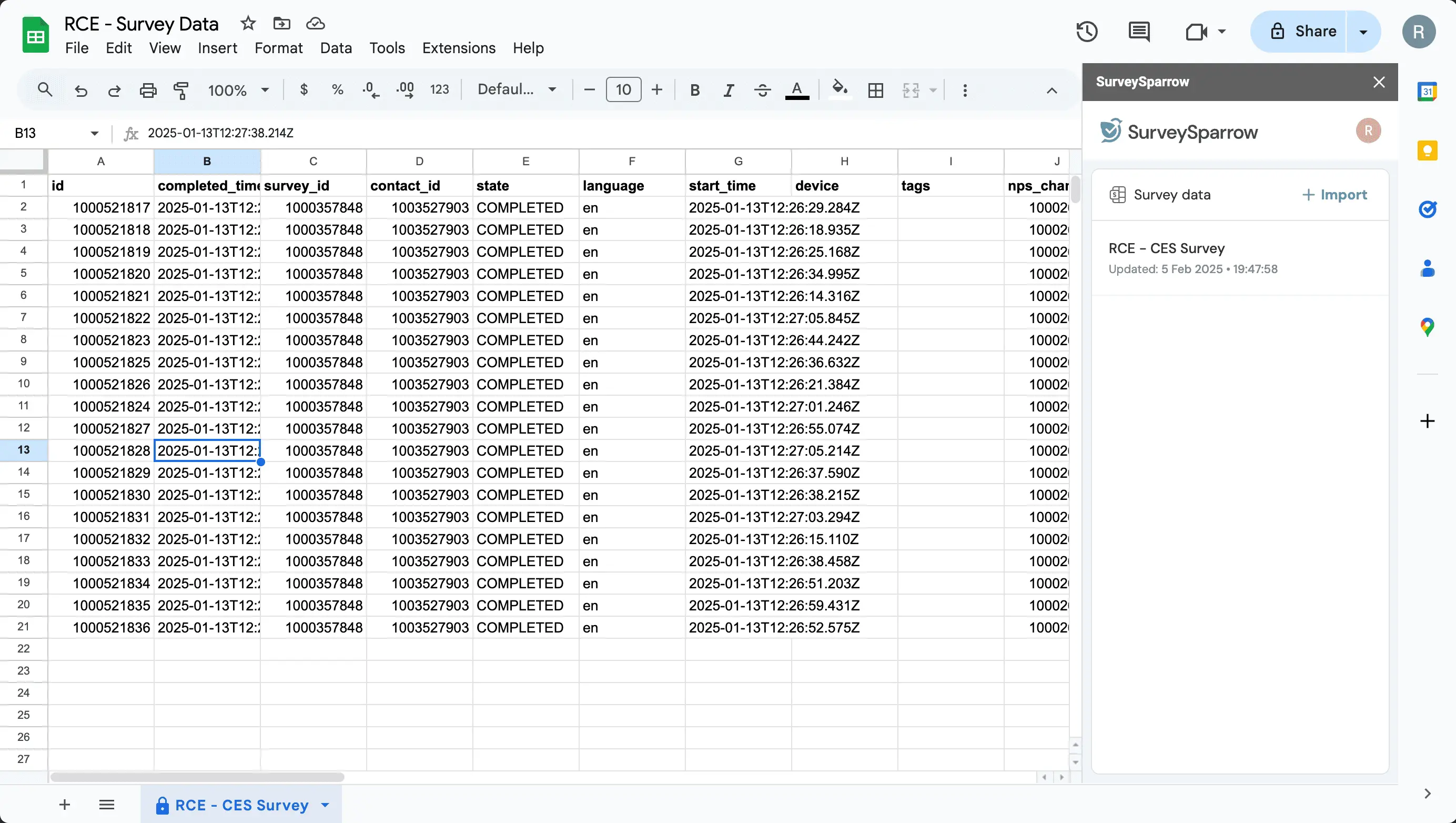The width and height of the screenshot is (1456, 823).
Task: Select the paint format tool
Action: pyautogui.click(x=181, y=90)
